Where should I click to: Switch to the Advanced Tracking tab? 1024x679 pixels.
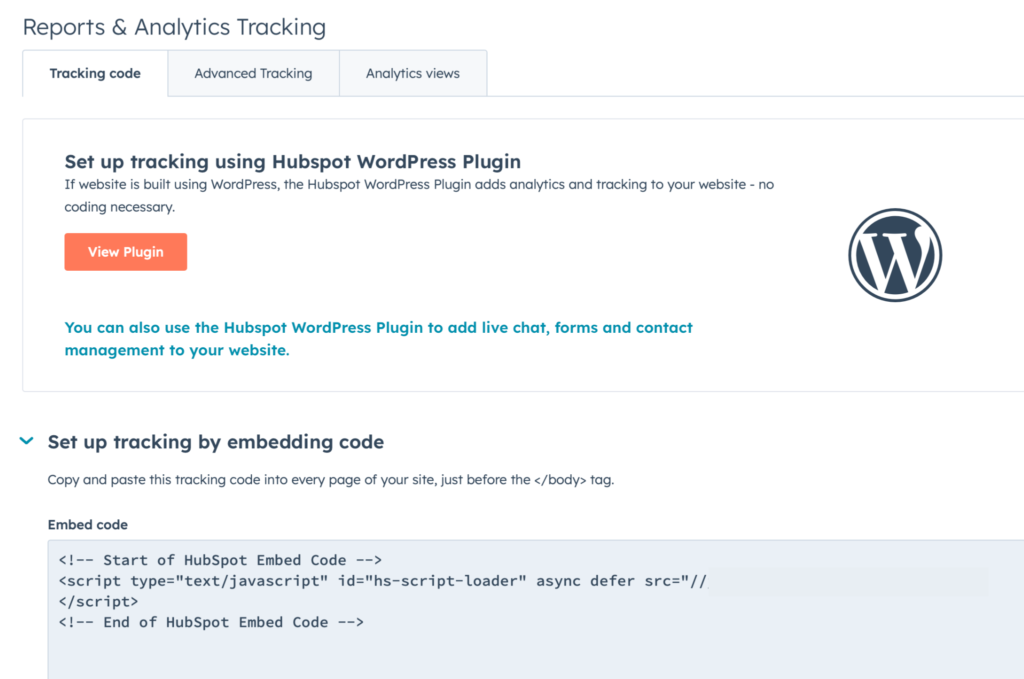click(x=253, y=73)
